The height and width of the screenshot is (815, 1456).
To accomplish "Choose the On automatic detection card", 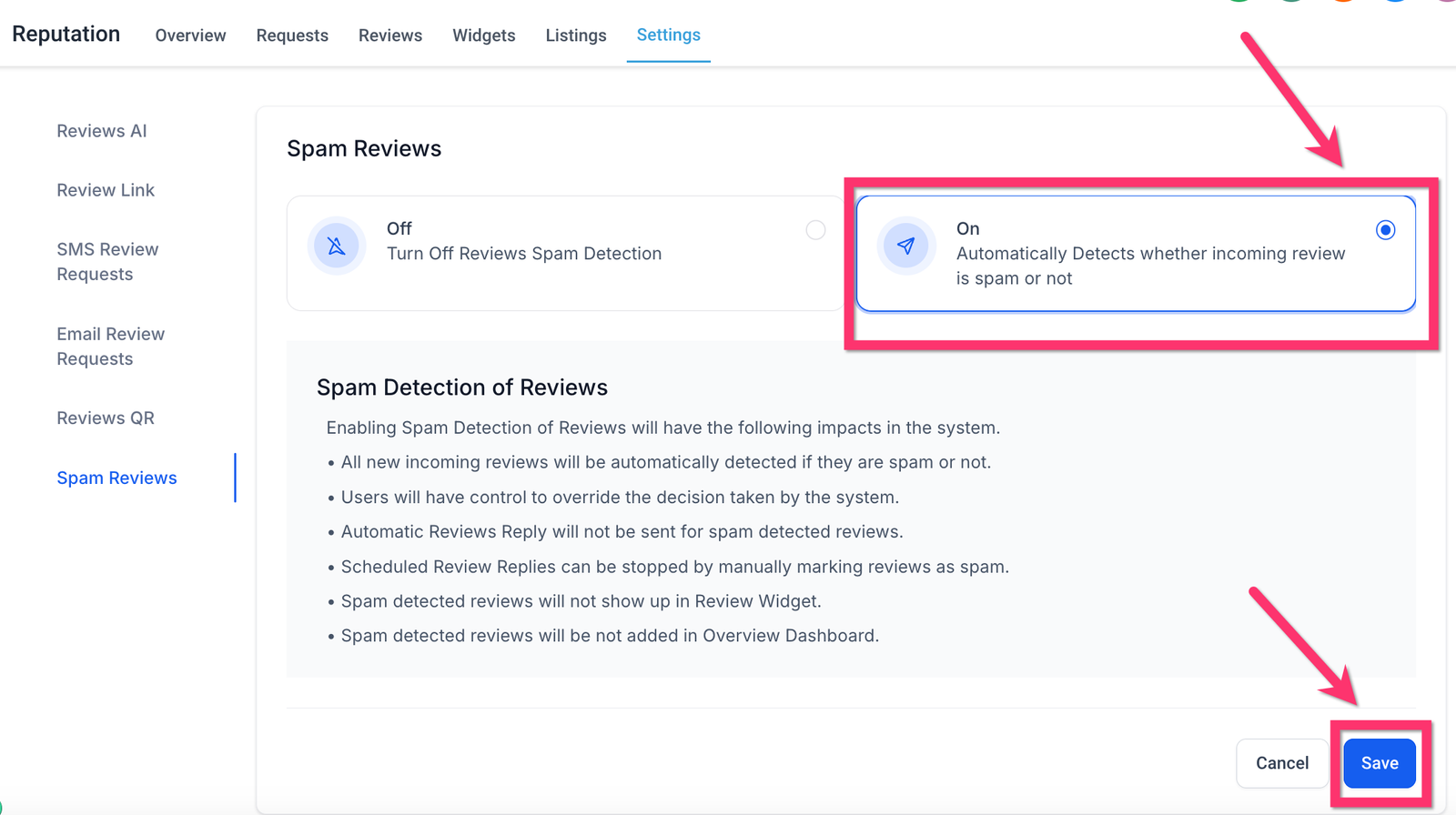I will (x=1135, y=254).
